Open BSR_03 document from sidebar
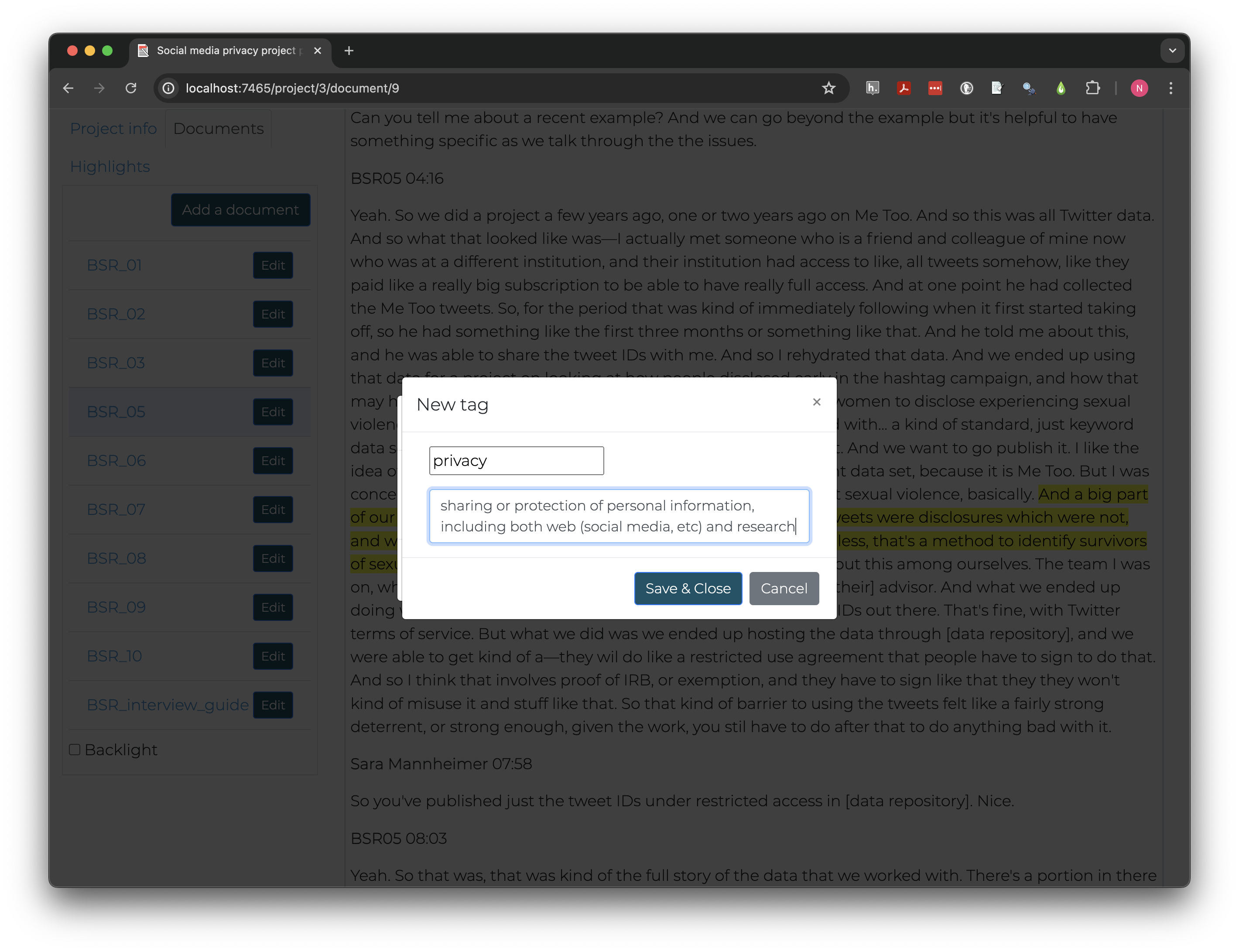The width and height of the screenshot is (1239, 952). tap(115, 362)
